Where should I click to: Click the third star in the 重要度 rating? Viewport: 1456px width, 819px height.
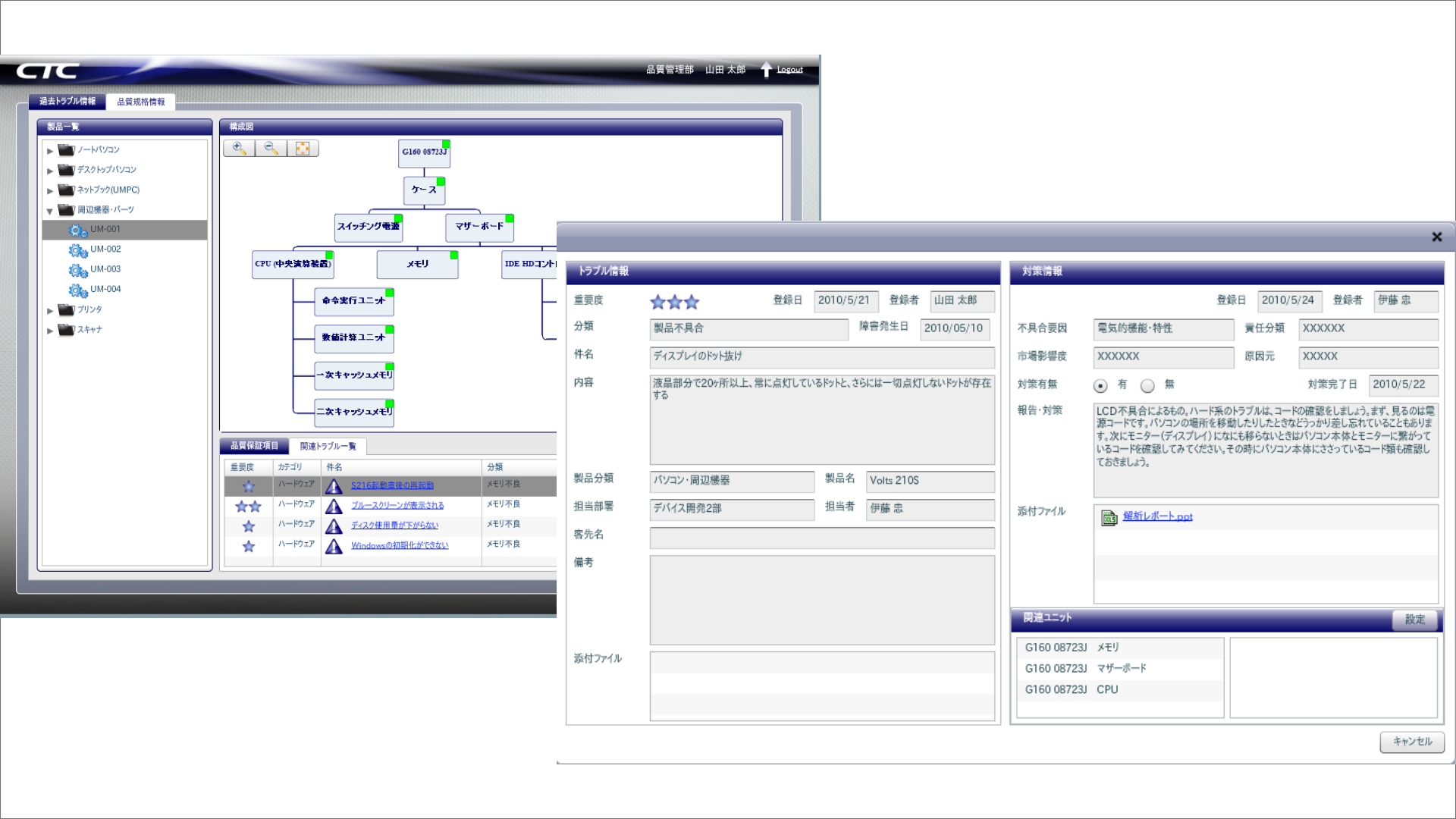691,301
